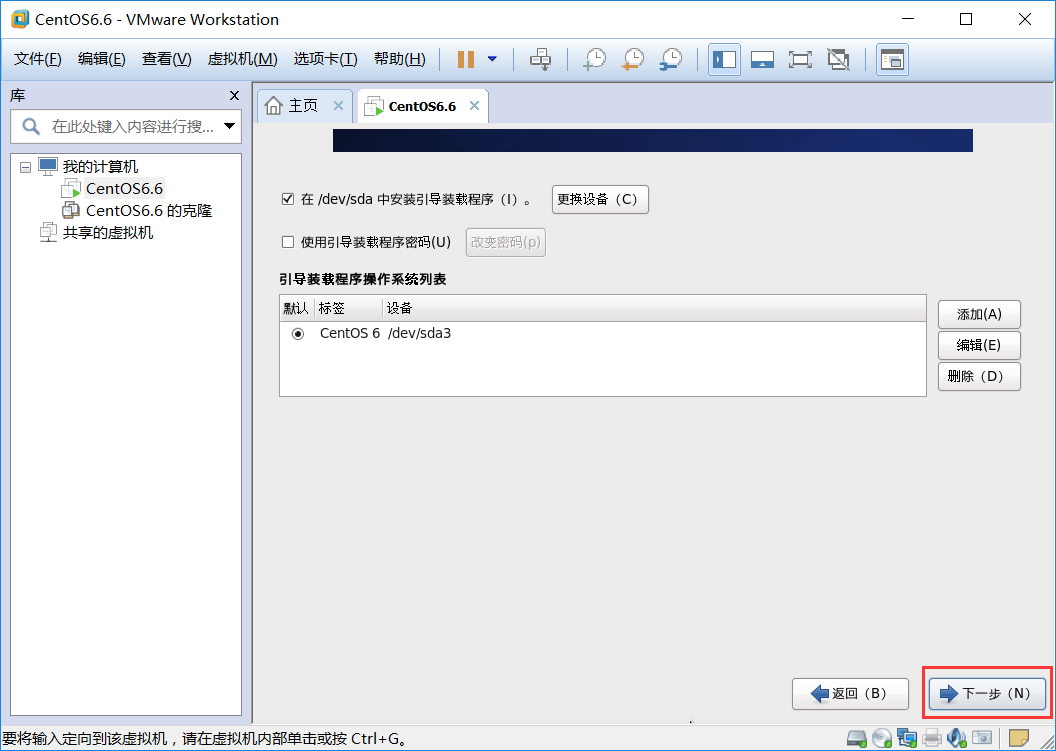Enter full screen mode icon

800,59
